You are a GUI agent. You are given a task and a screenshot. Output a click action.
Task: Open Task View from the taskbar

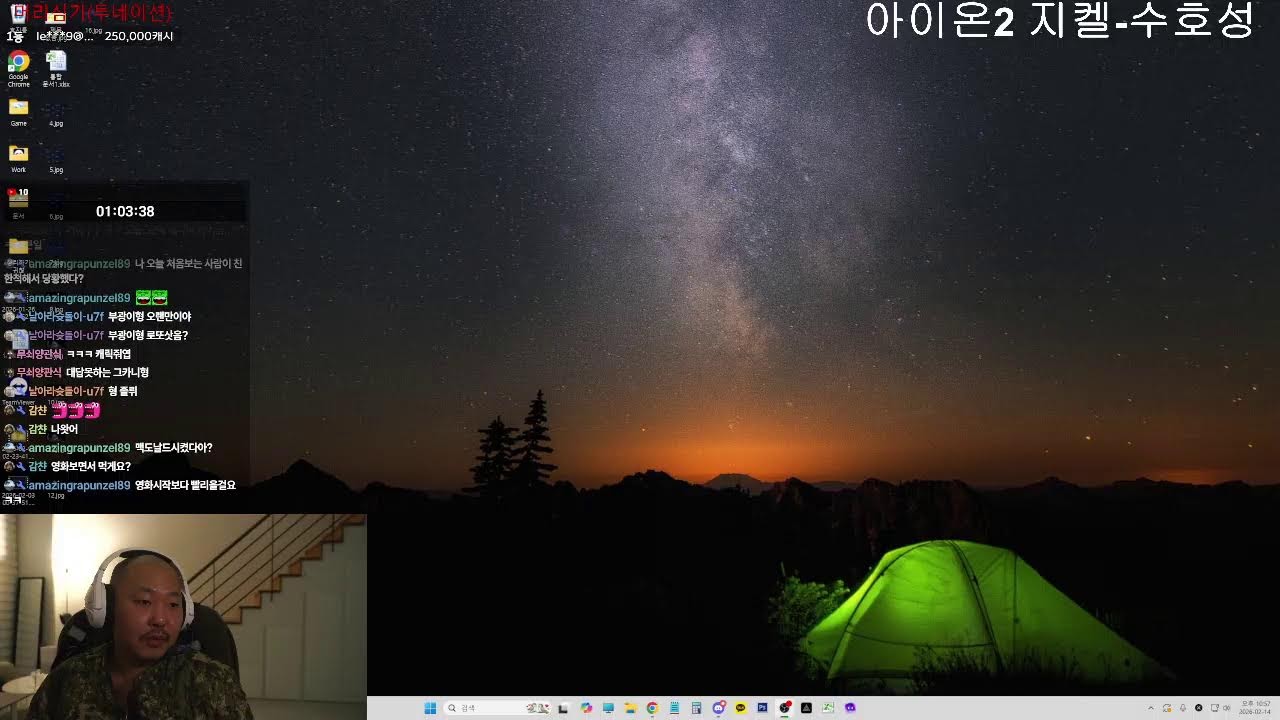click(x=563, y=708)
